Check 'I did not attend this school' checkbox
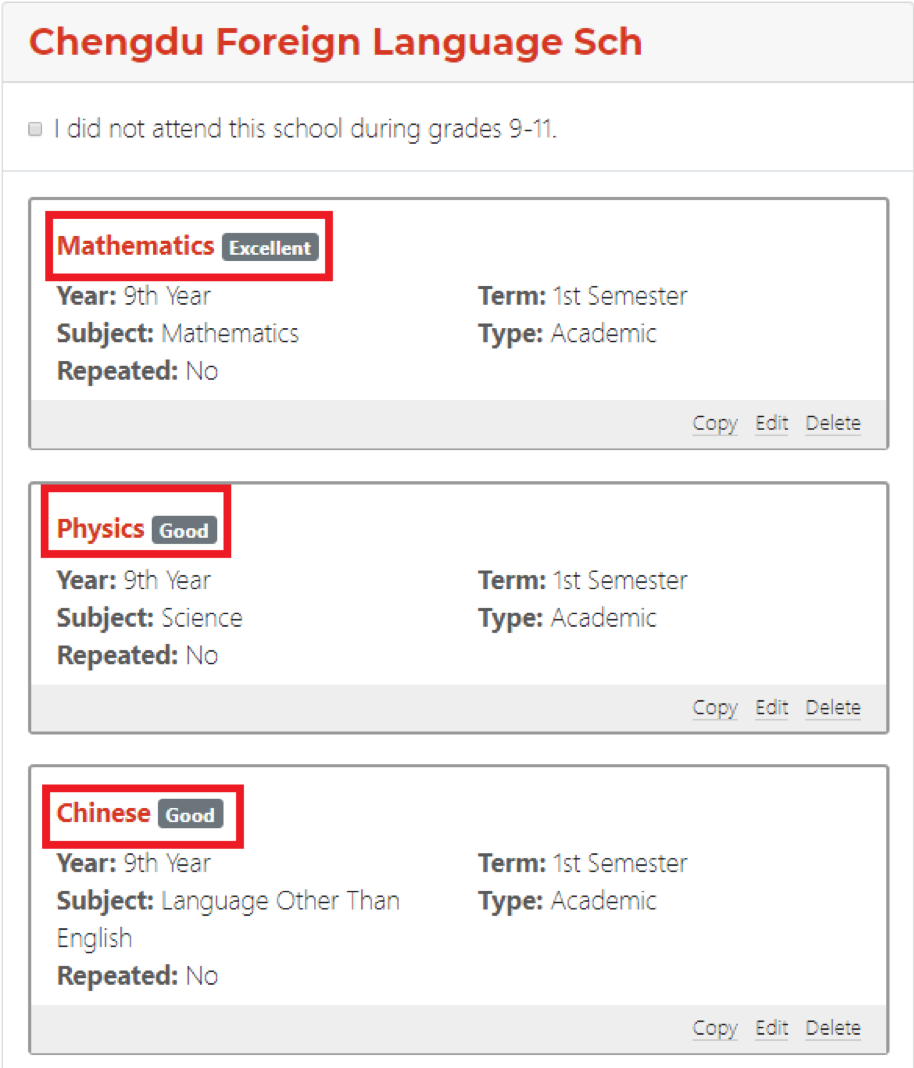The width and height of the screenshot is (914, 1068). 35,129
